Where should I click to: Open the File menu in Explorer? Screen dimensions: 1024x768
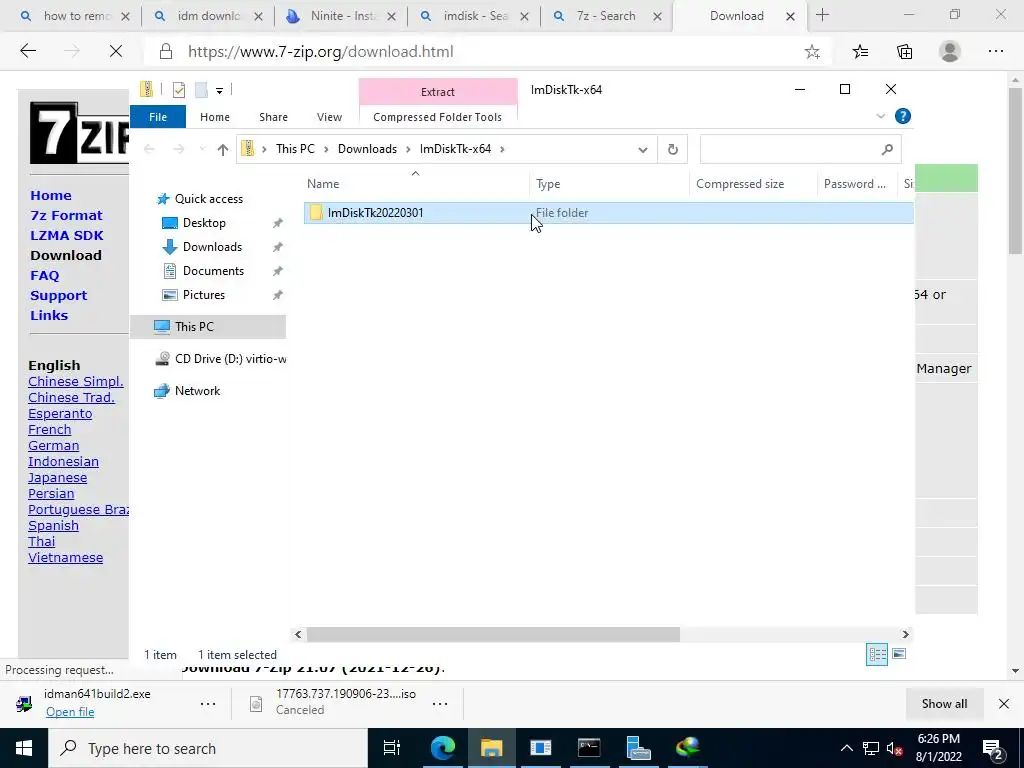click(158, 117)
